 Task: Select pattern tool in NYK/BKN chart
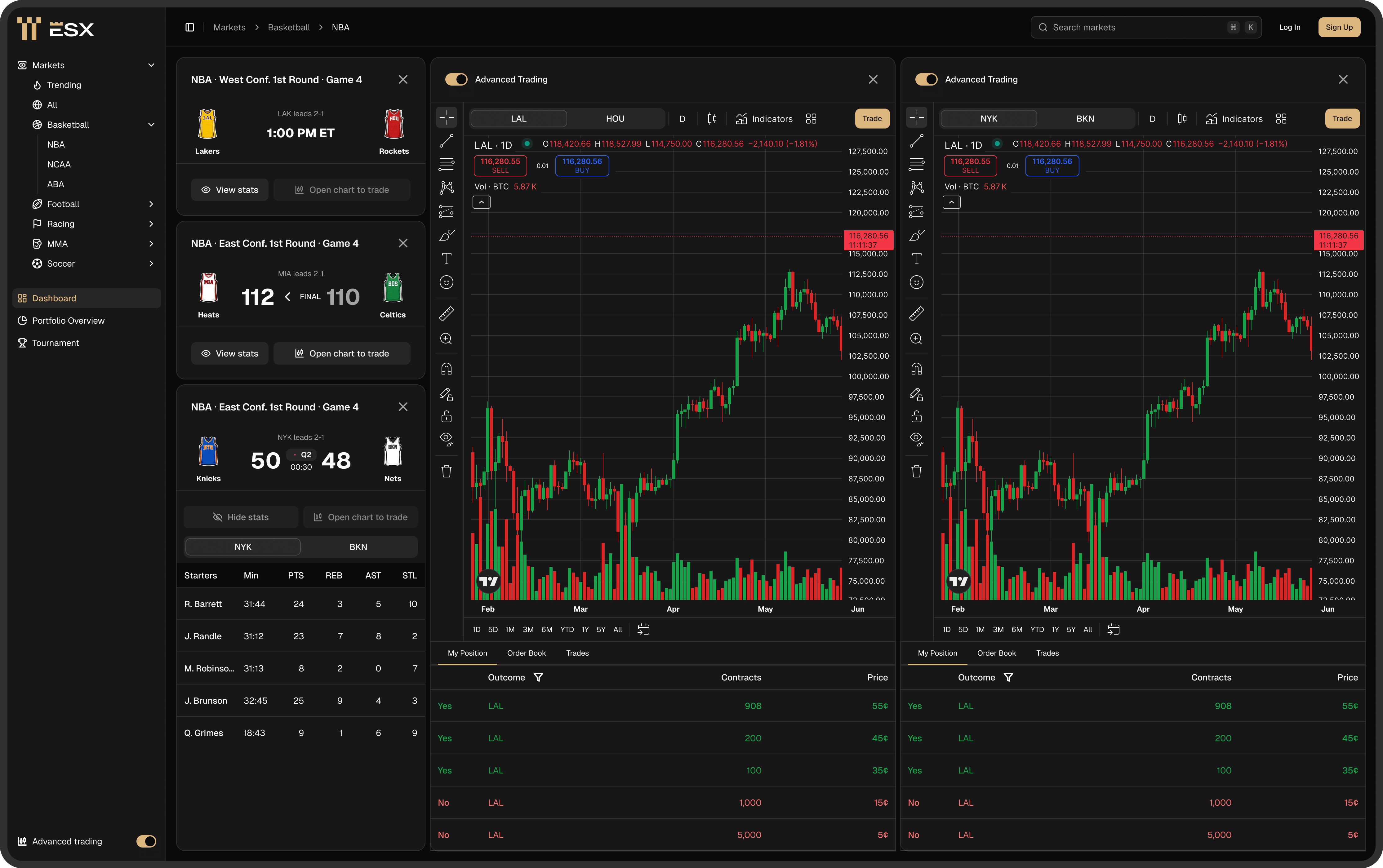(x=916, y=188)
